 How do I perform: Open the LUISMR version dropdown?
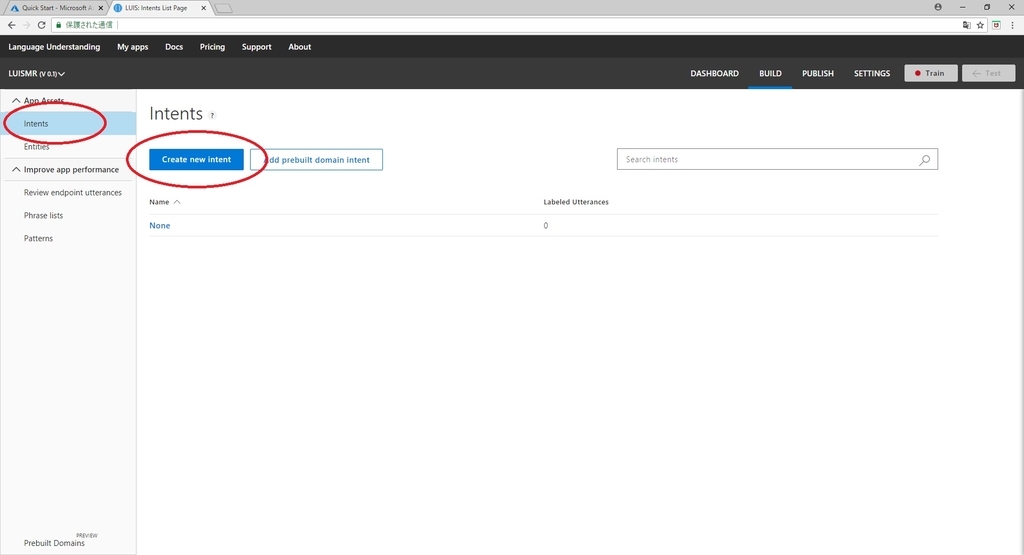pos(37,74)
